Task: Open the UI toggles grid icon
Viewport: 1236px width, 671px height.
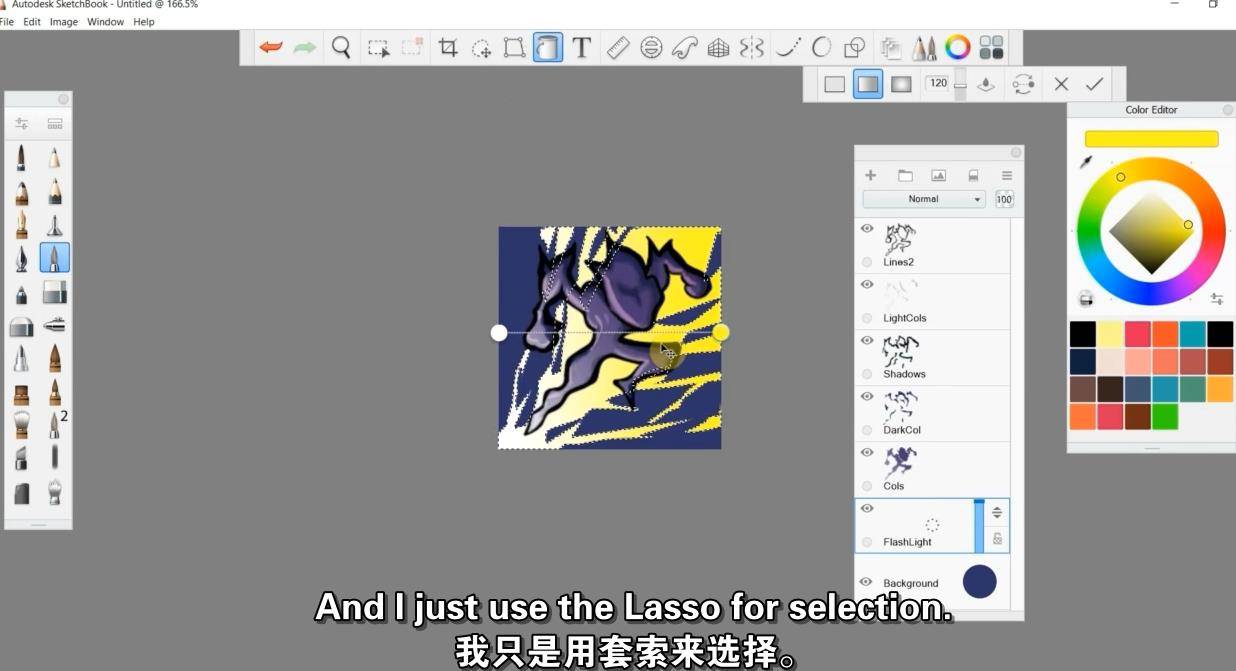Action: [x=991, y=47]
